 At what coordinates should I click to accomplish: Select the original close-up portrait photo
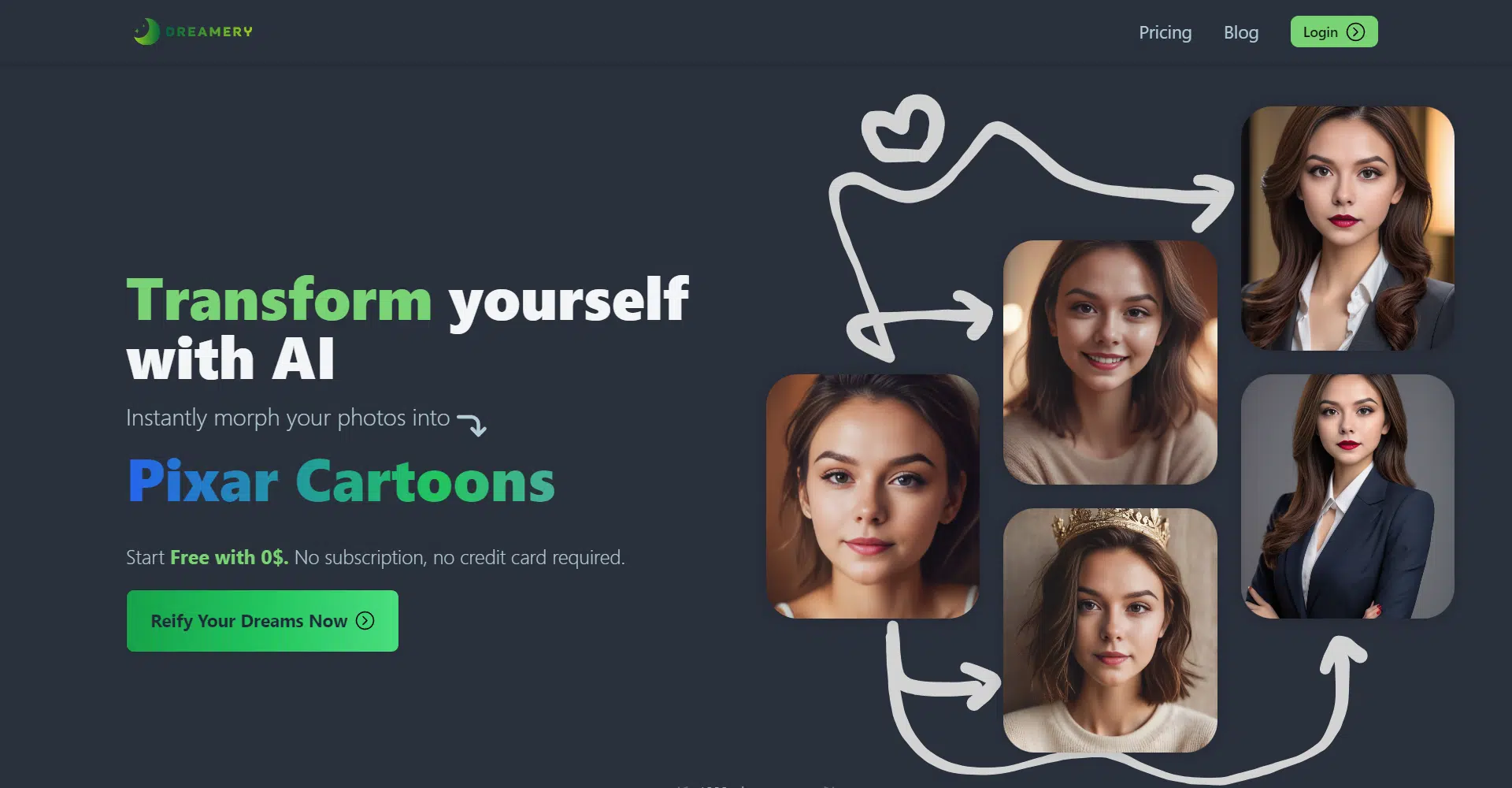coord(873,496)
